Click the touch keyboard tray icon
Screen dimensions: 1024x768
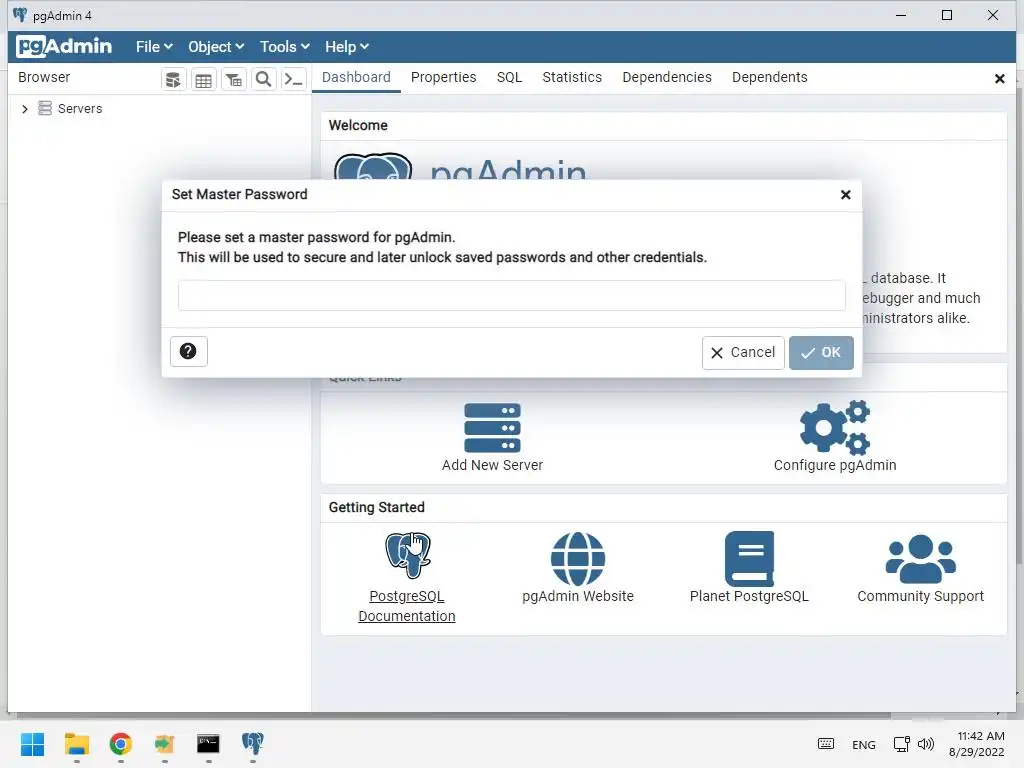tap(825, 744)
